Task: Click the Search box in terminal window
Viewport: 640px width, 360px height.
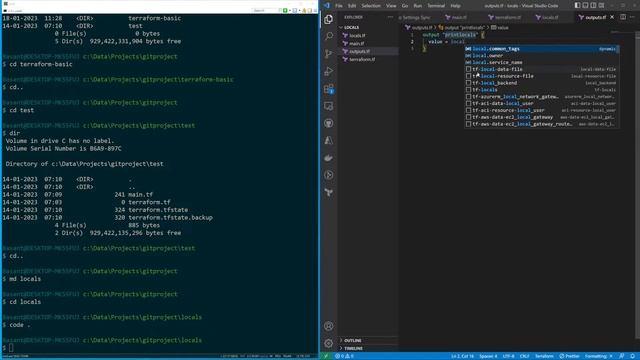Action: tap(265, 10)
